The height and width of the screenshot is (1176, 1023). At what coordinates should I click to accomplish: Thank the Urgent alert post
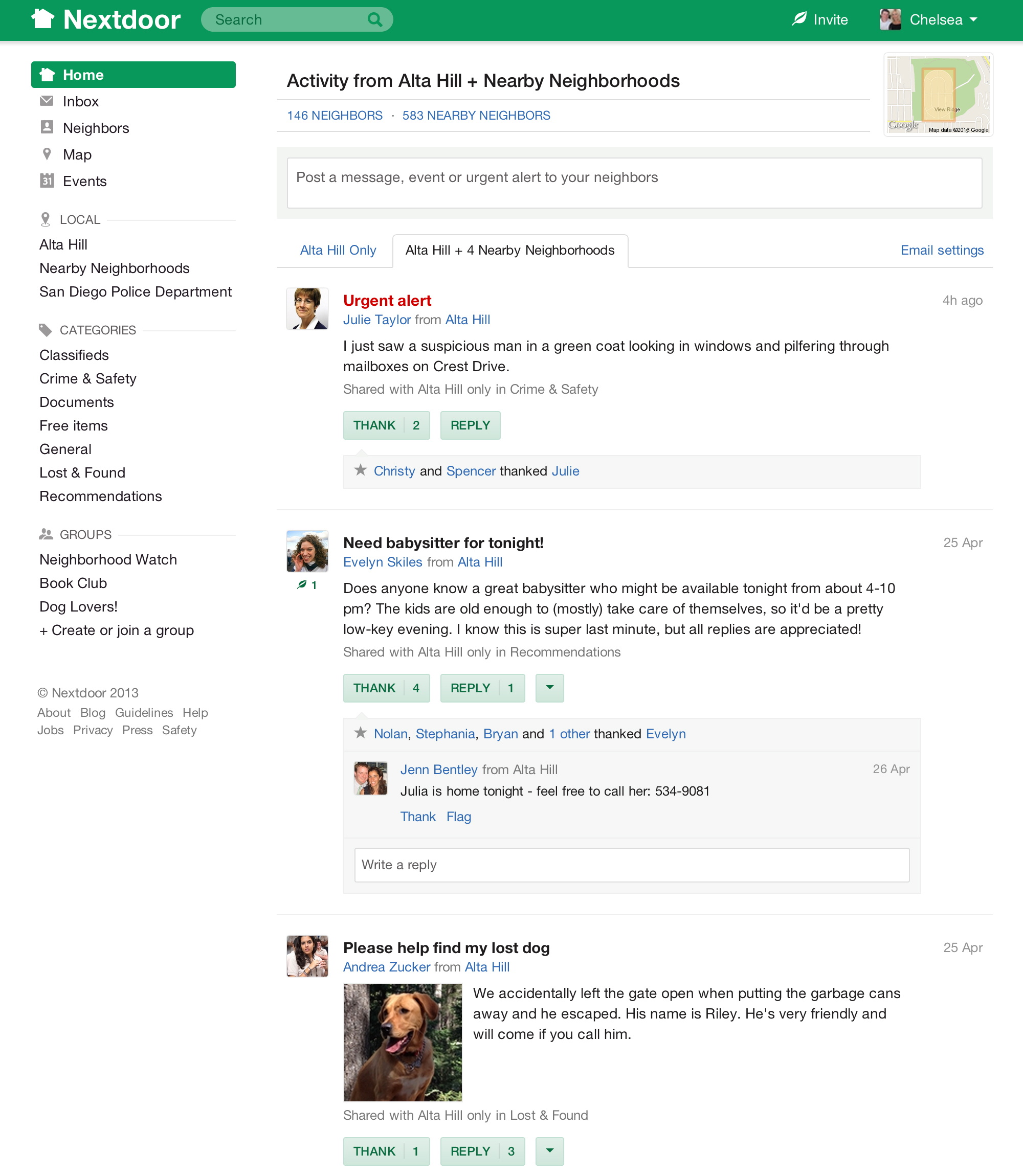coord(387,425)
